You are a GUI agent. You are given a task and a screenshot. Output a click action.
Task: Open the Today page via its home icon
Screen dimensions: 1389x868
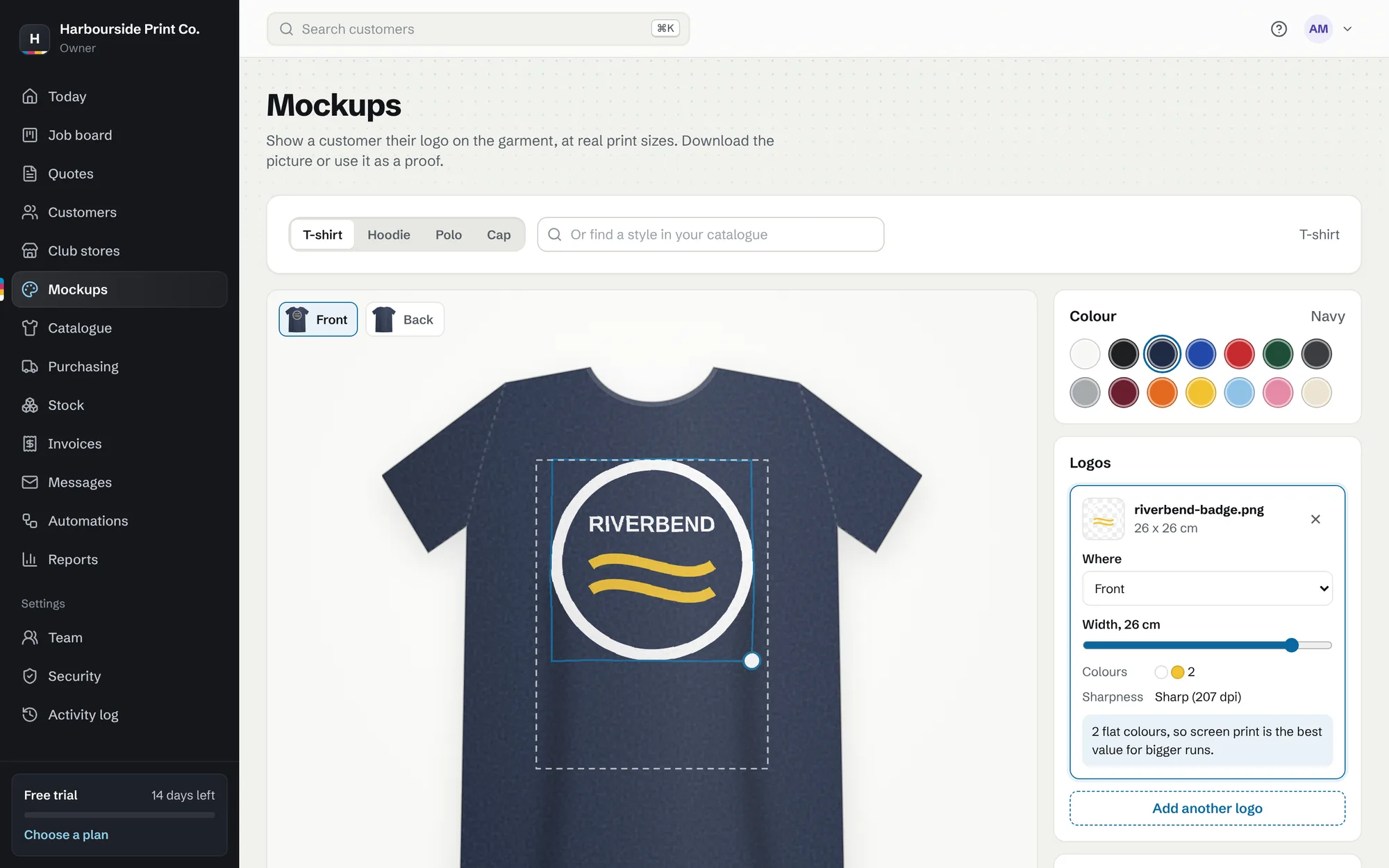30,97
